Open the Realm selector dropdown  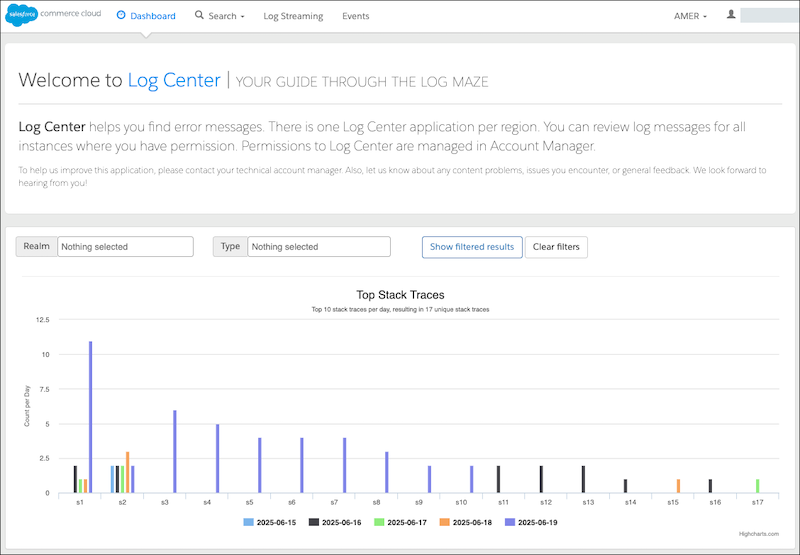point(126,246)
